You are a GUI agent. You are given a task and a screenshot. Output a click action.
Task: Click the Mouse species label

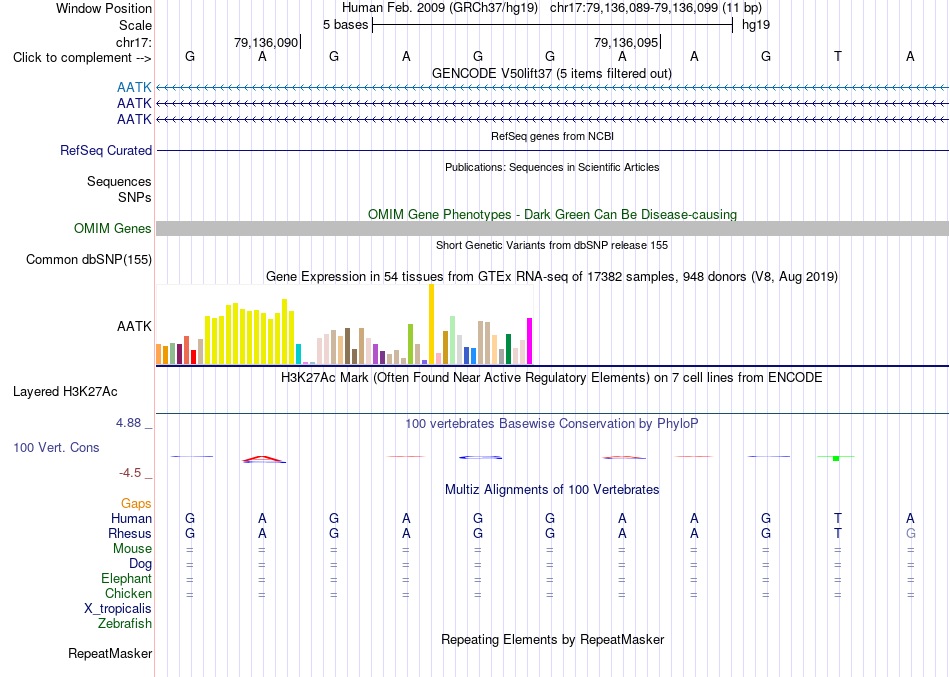pyautogui.click(x=132, y=549)
